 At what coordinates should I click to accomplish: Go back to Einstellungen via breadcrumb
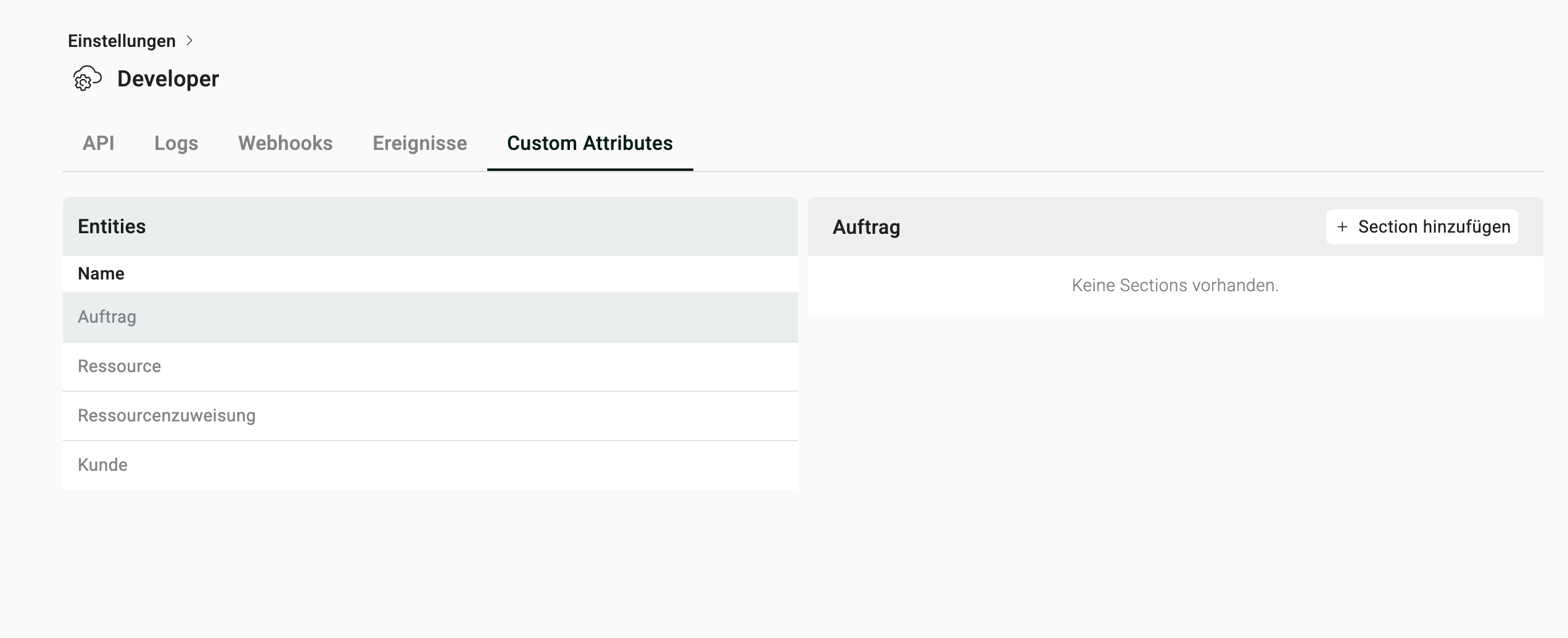(122, 41)
